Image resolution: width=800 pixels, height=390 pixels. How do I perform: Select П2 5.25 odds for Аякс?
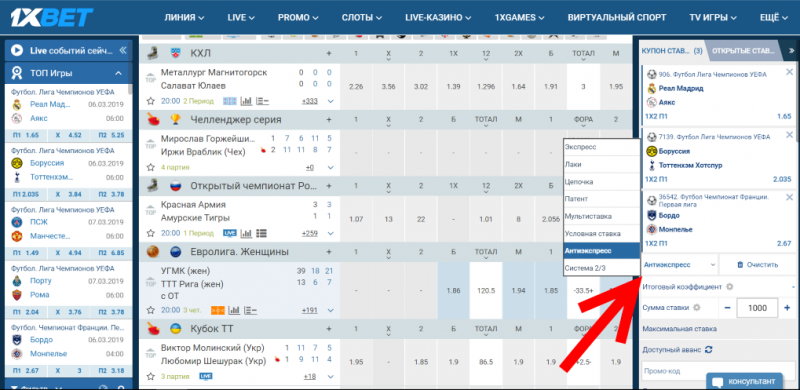[x=110, y=135]
